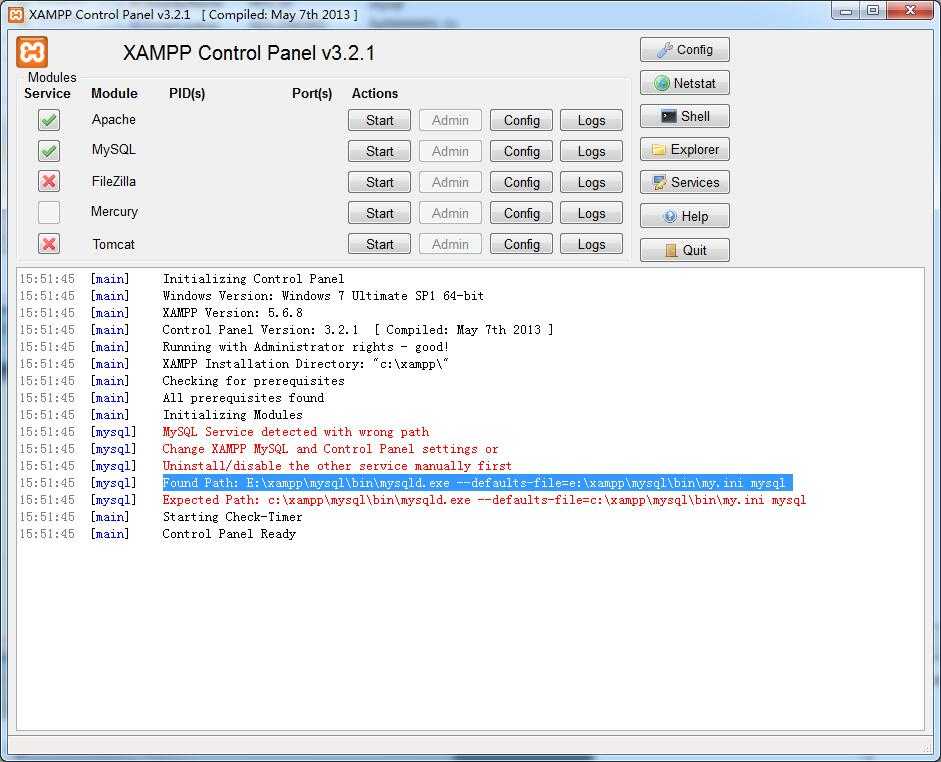Screen dimensions: 941x762
Task: Open Config for the FileZilla module
Action: click(x=522, y=182)
